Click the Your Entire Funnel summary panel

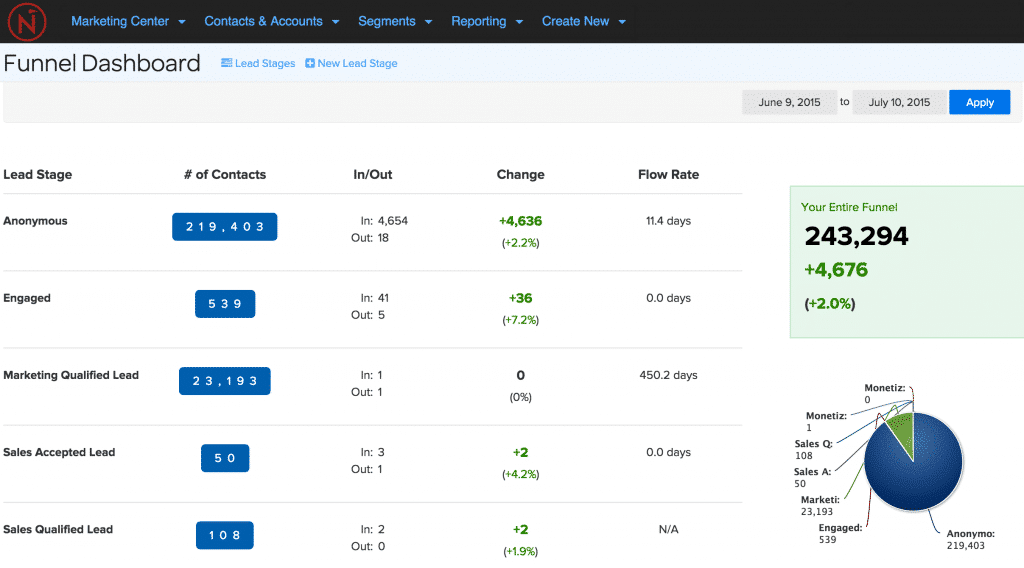click(906, 261)
